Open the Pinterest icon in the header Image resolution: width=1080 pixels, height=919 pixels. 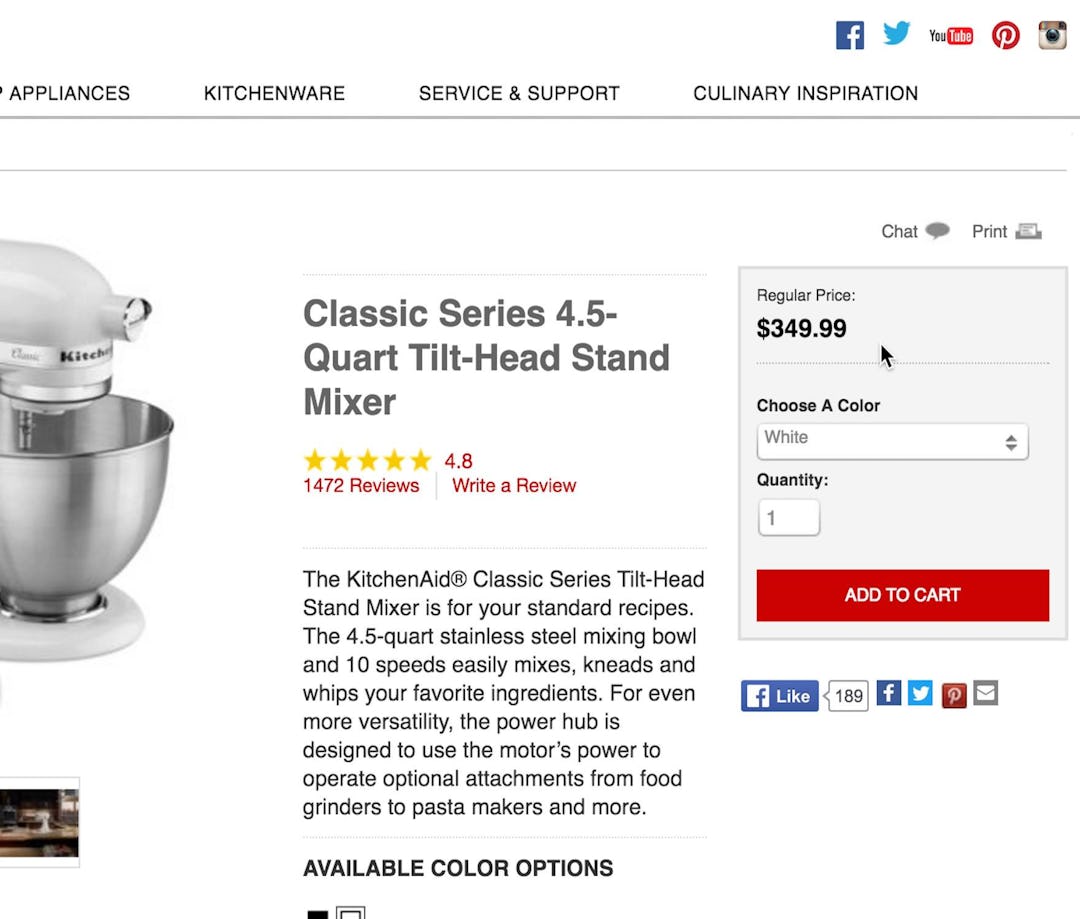tap(1005, 34)
